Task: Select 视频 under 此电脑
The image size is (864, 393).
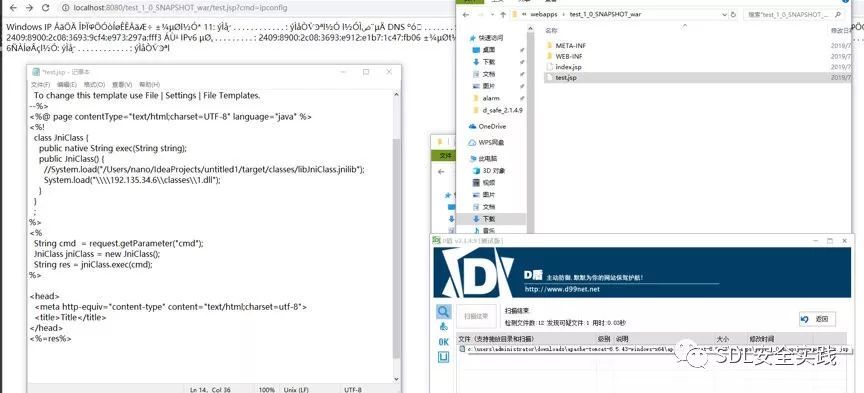Action: point(489,182)
